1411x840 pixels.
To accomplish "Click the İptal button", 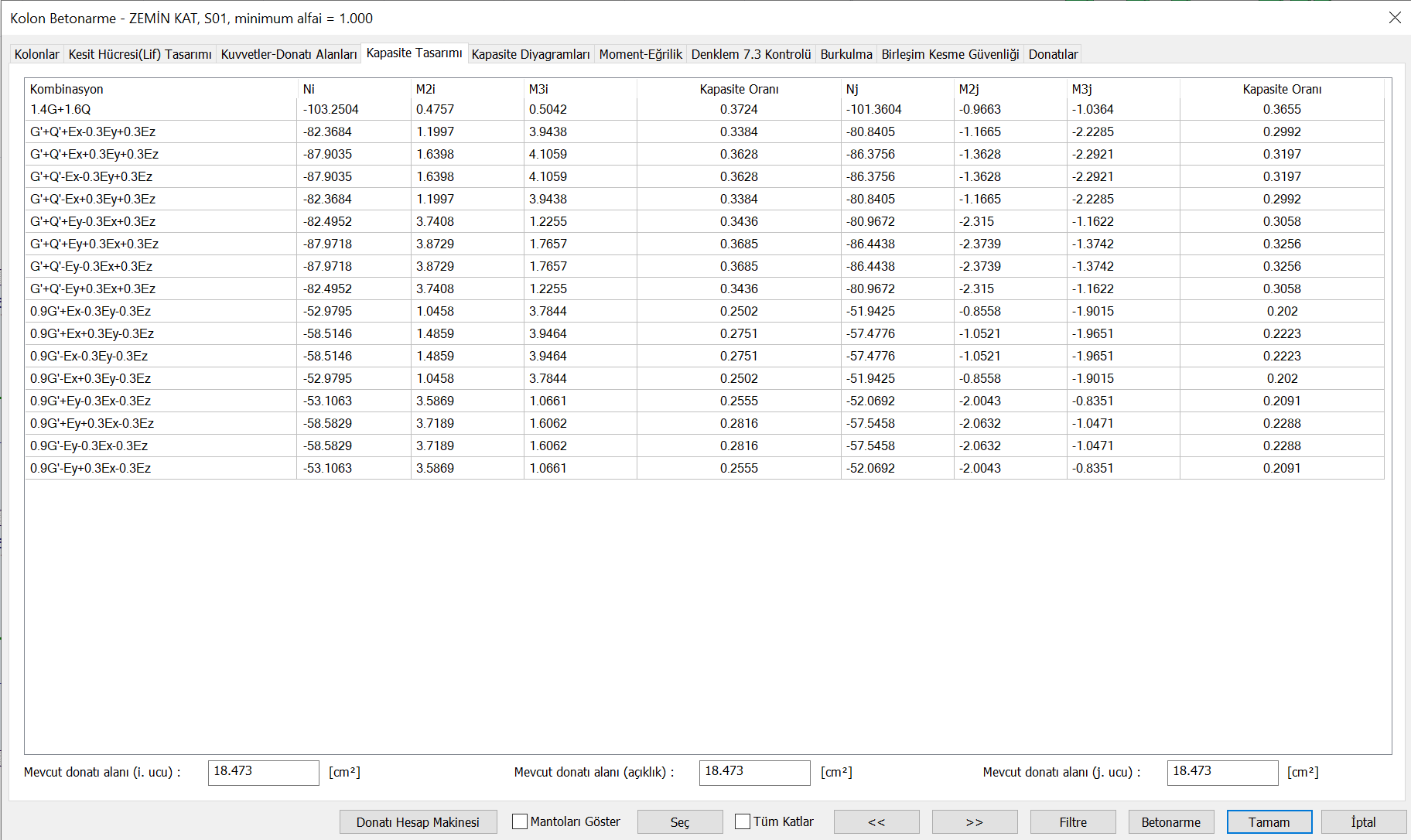I will point(1362,821).
